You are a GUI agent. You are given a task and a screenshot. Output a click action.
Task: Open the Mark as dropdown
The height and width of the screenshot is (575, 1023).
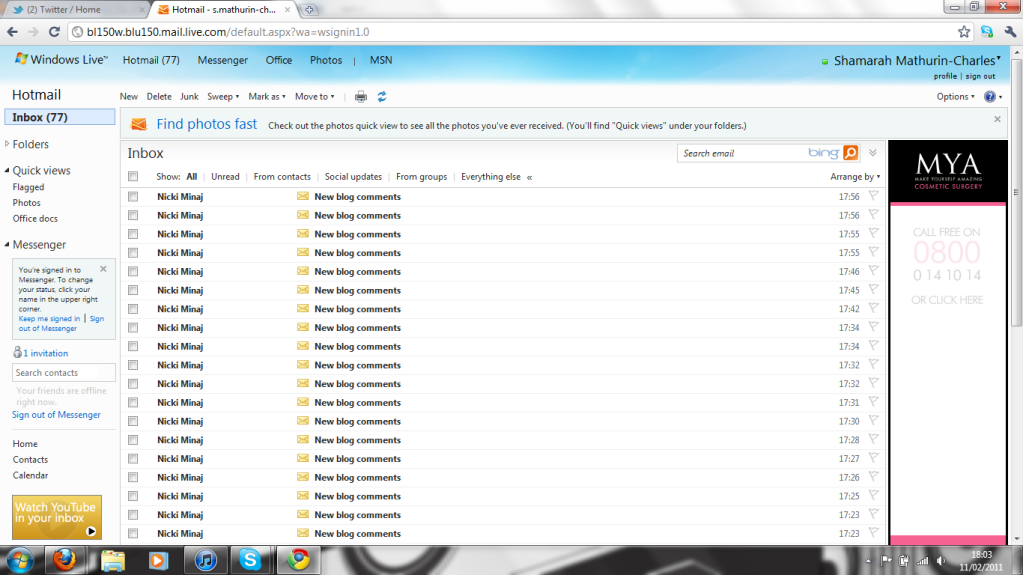pyautogui.click(x=267, y=97)
